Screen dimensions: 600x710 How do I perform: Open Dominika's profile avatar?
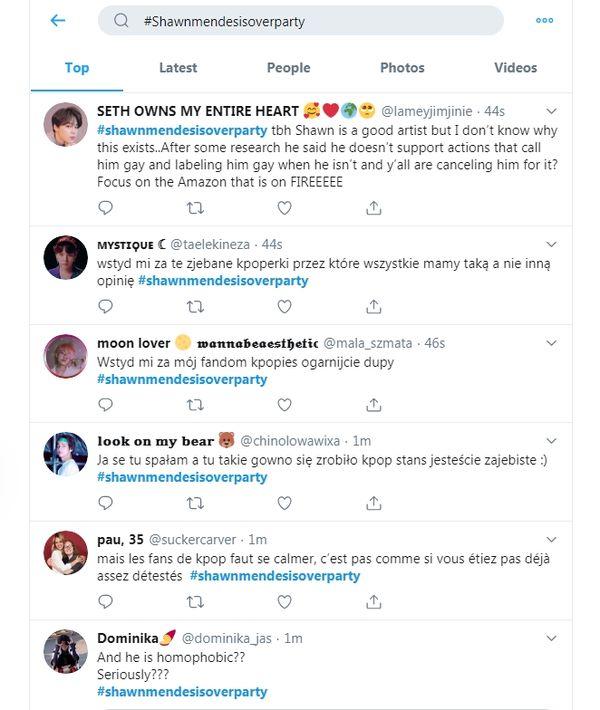(66, 651)
